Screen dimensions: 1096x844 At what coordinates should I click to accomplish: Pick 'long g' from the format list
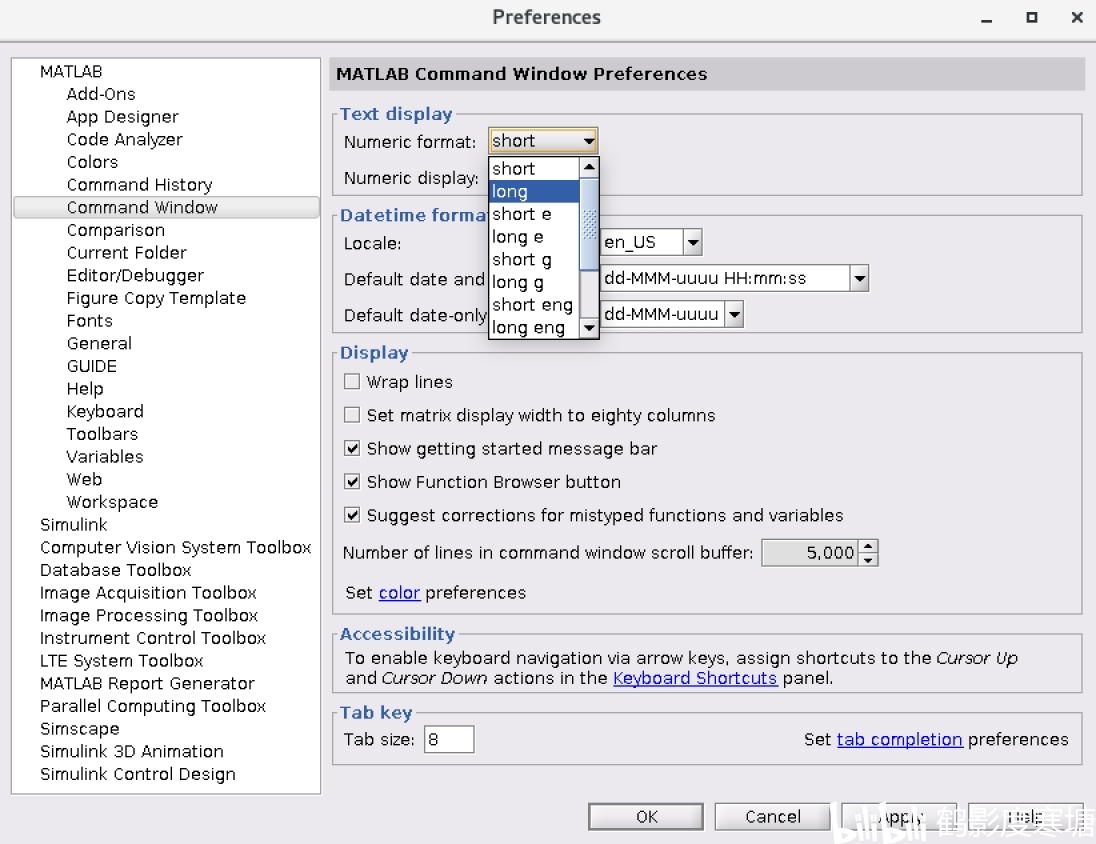pyautogui.click(x=534, y=282)
